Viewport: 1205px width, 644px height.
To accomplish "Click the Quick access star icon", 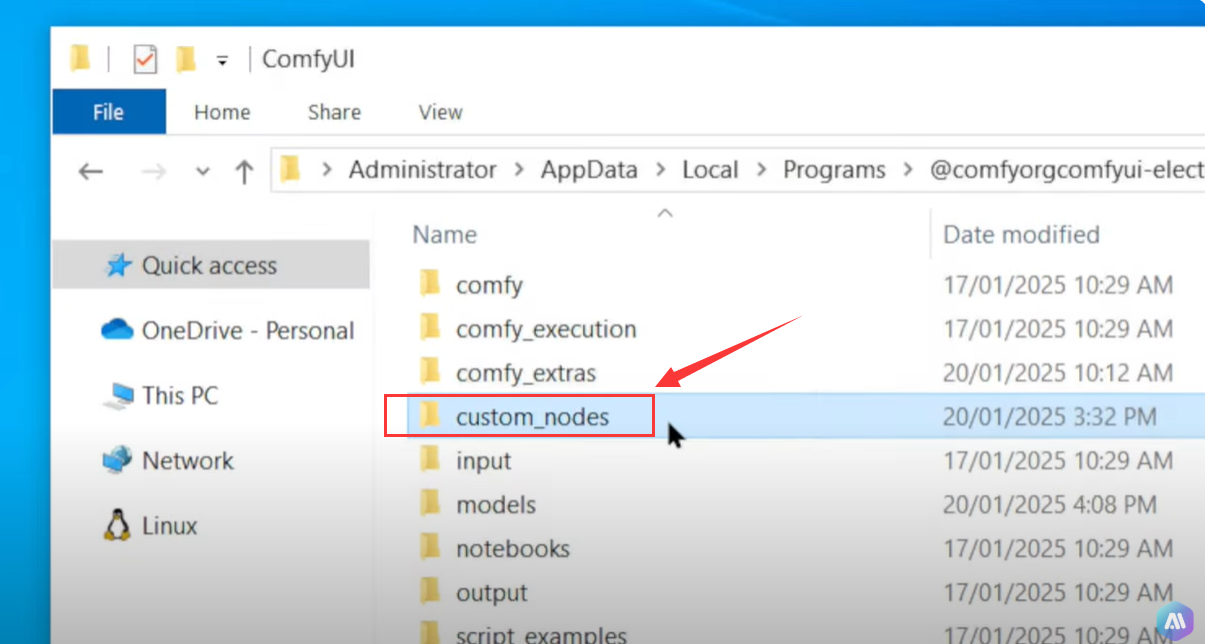I will (x=119, y=266).
